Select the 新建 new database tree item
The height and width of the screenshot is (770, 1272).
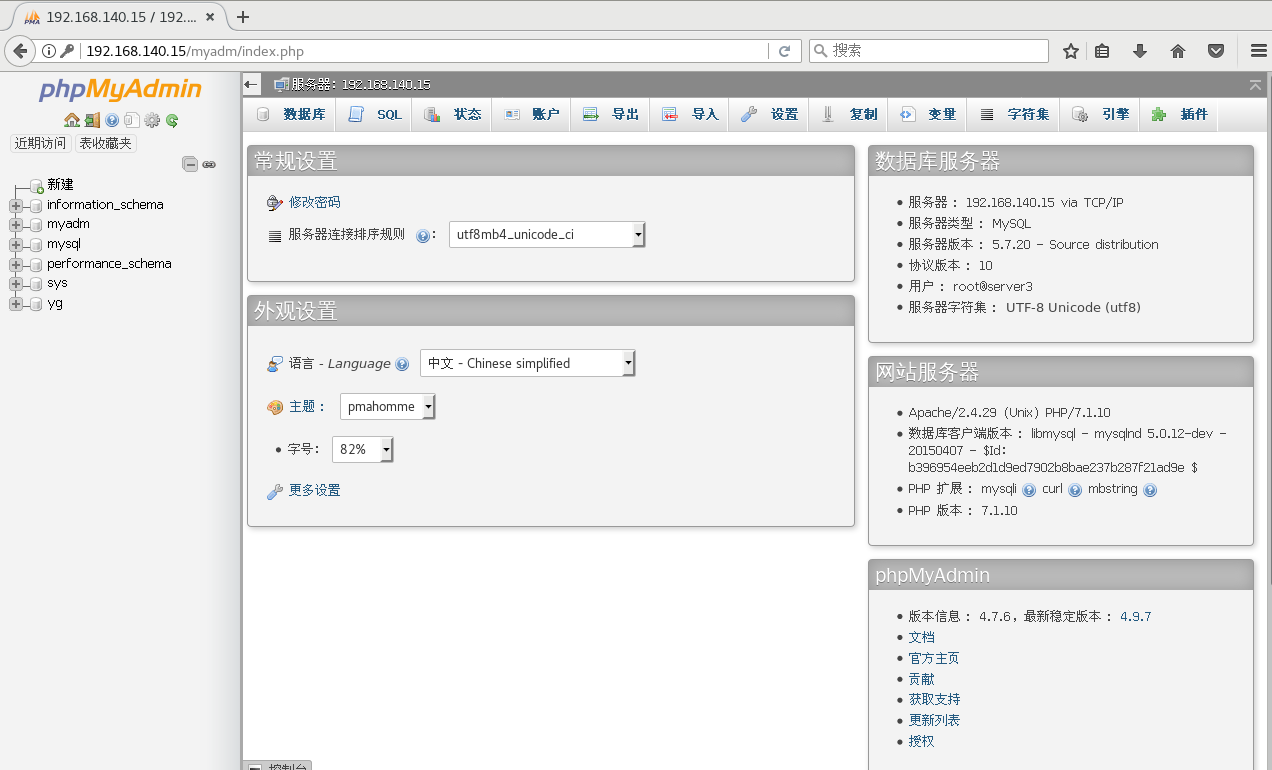60,185
